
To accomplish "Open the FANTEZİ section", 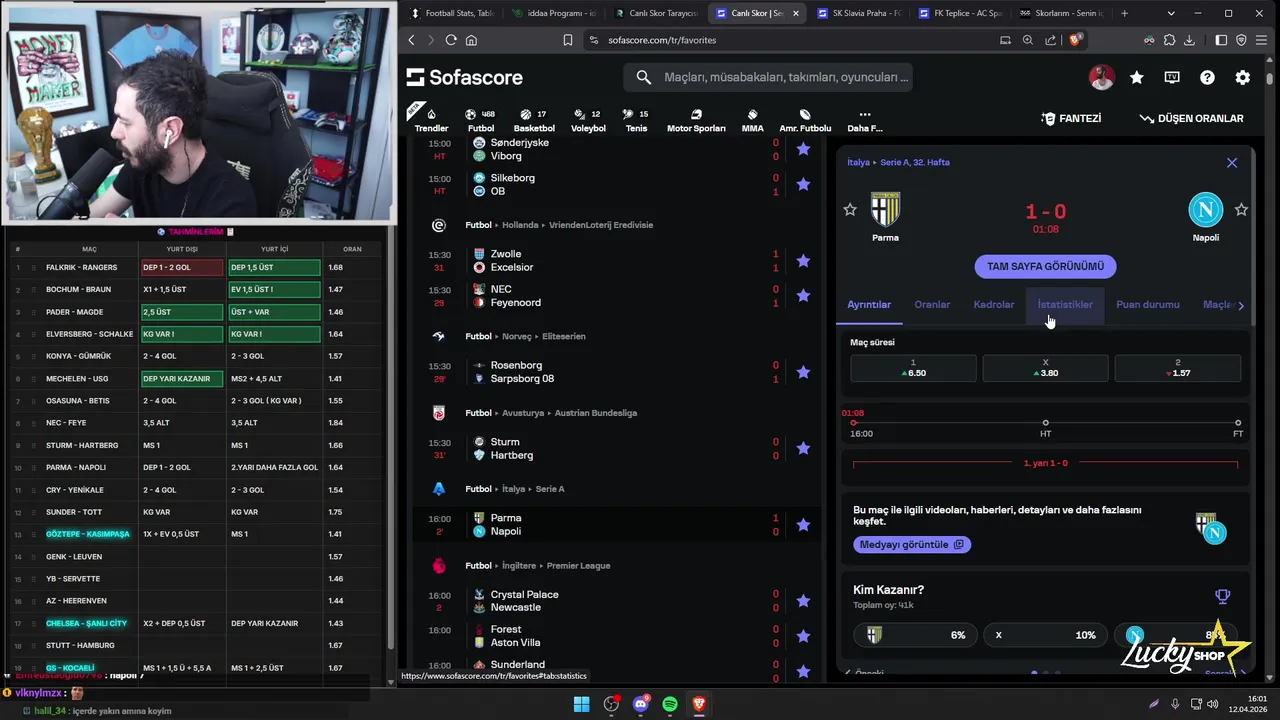I will (x=1071, y=118).
